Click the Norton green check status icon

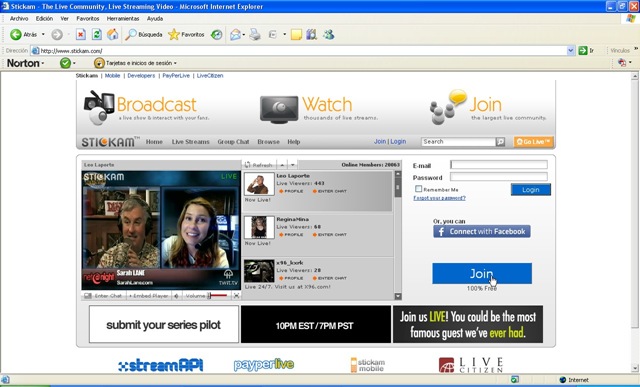[x=65, y=63]
